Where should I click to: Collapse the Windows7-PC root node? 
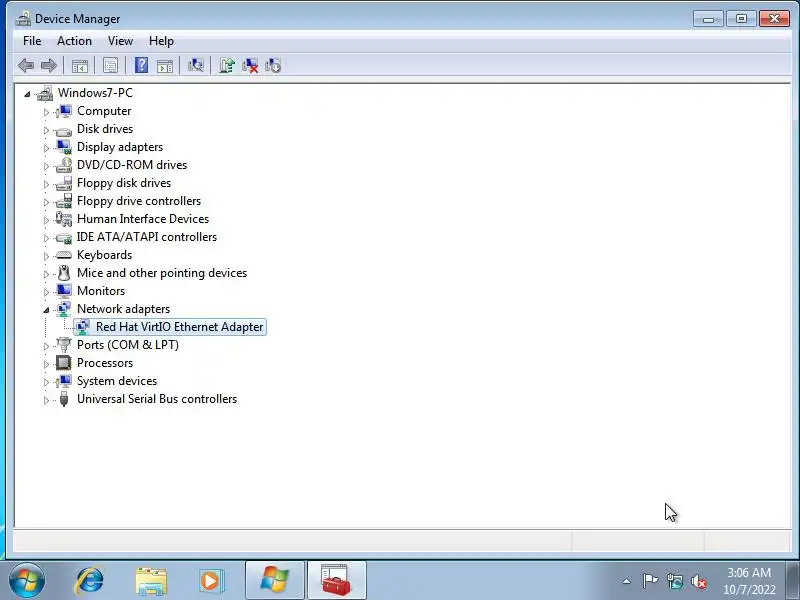27,94
